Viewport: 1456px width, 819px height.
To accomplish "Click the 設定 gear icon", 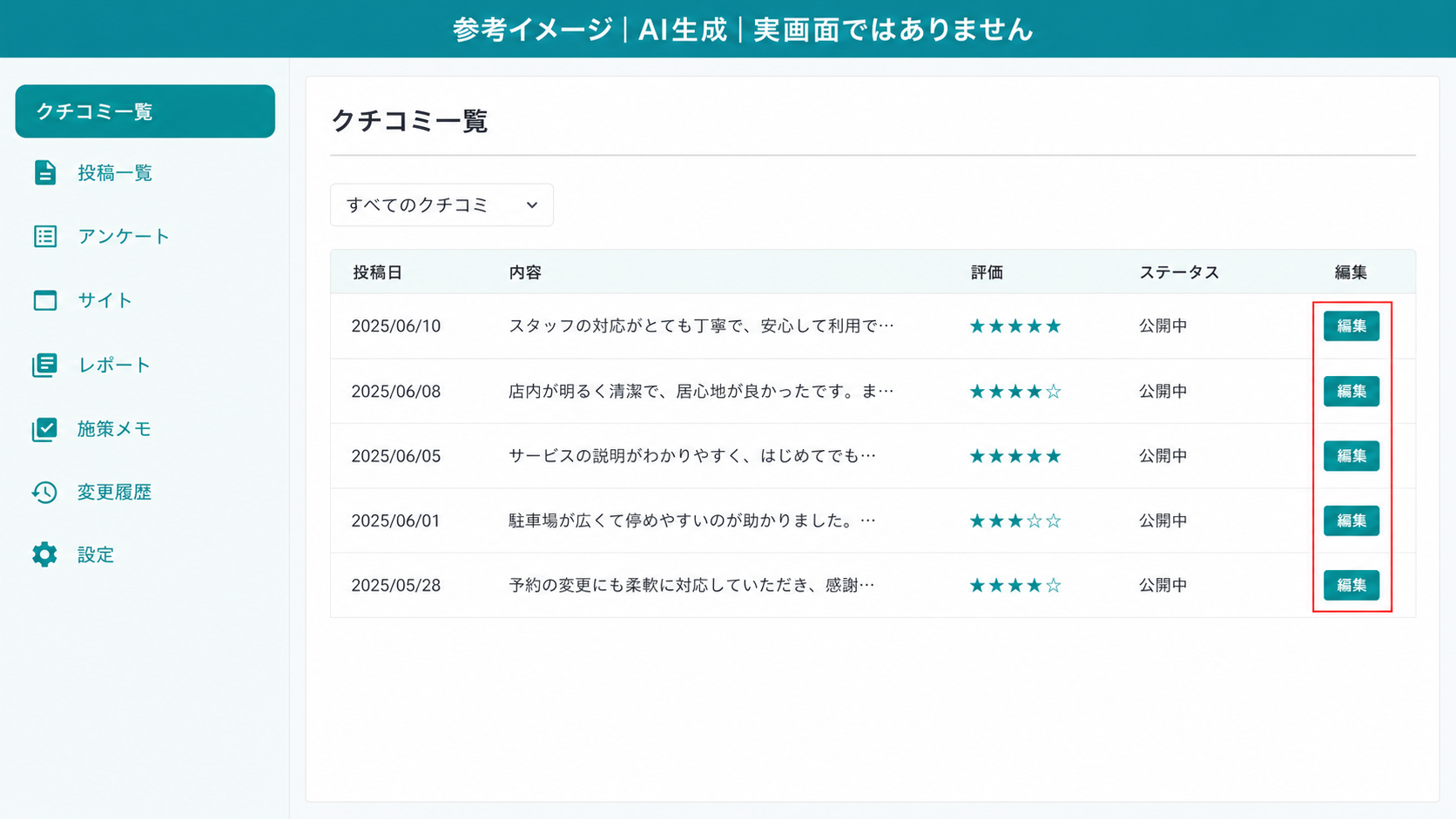I will tap(44, 554).
